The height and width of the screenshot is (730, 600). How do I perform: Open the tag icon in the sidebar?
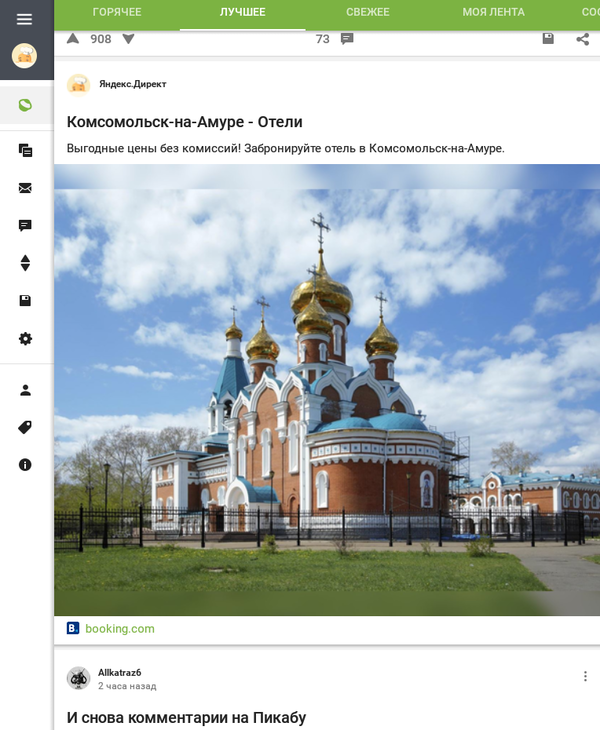coord(25,427)
